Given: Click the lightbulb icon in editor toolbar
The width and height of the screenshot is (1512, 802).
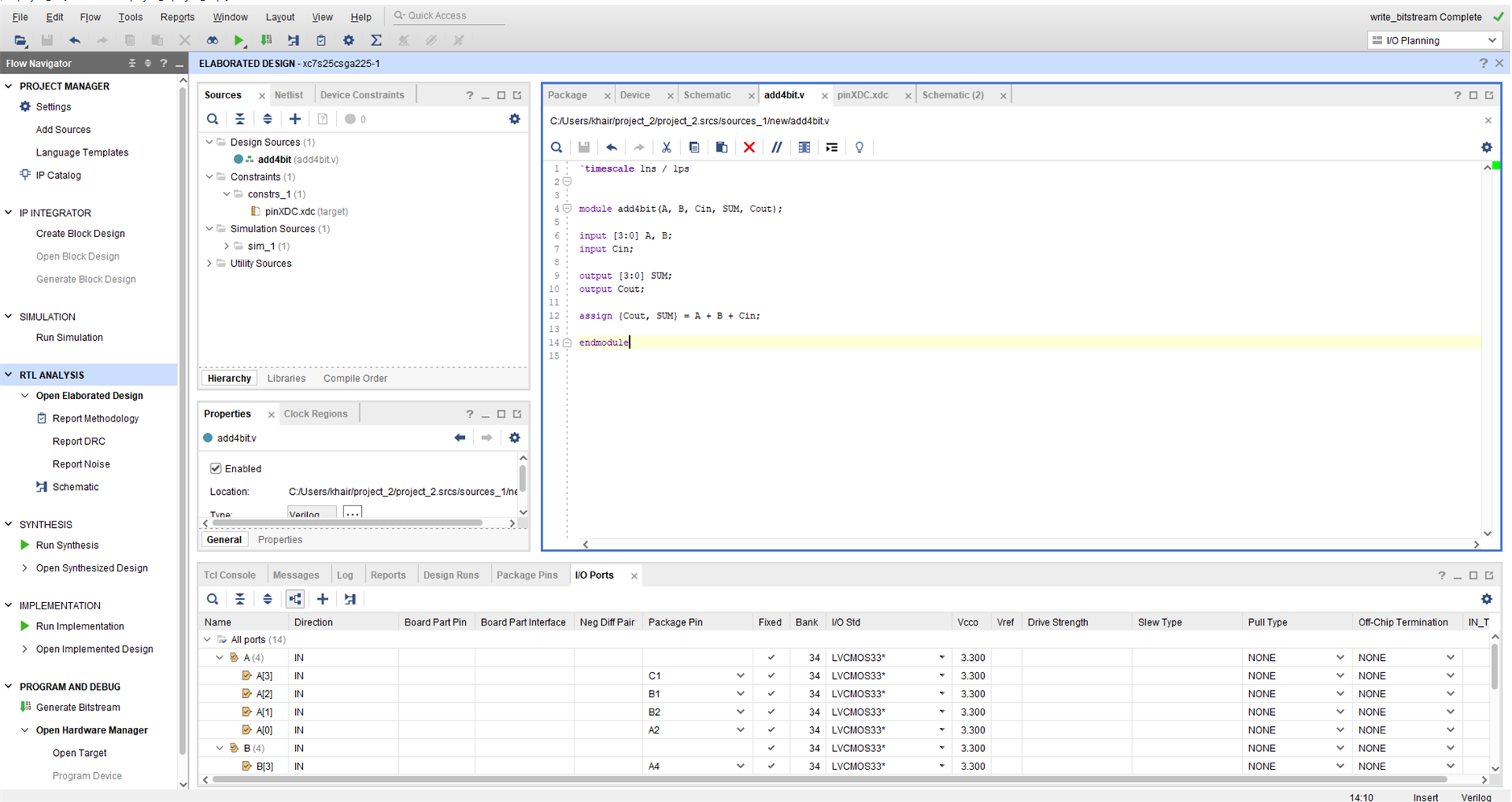Looking at the screenshot, I should tap(859, 148).
